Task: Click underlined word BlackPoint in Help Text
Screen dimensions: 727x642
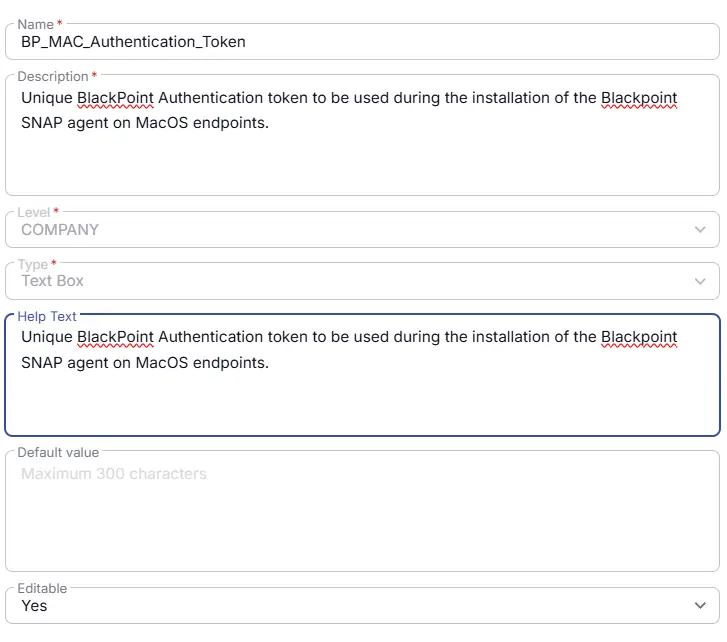Action: pyautogui.click(x=115, y=337)
